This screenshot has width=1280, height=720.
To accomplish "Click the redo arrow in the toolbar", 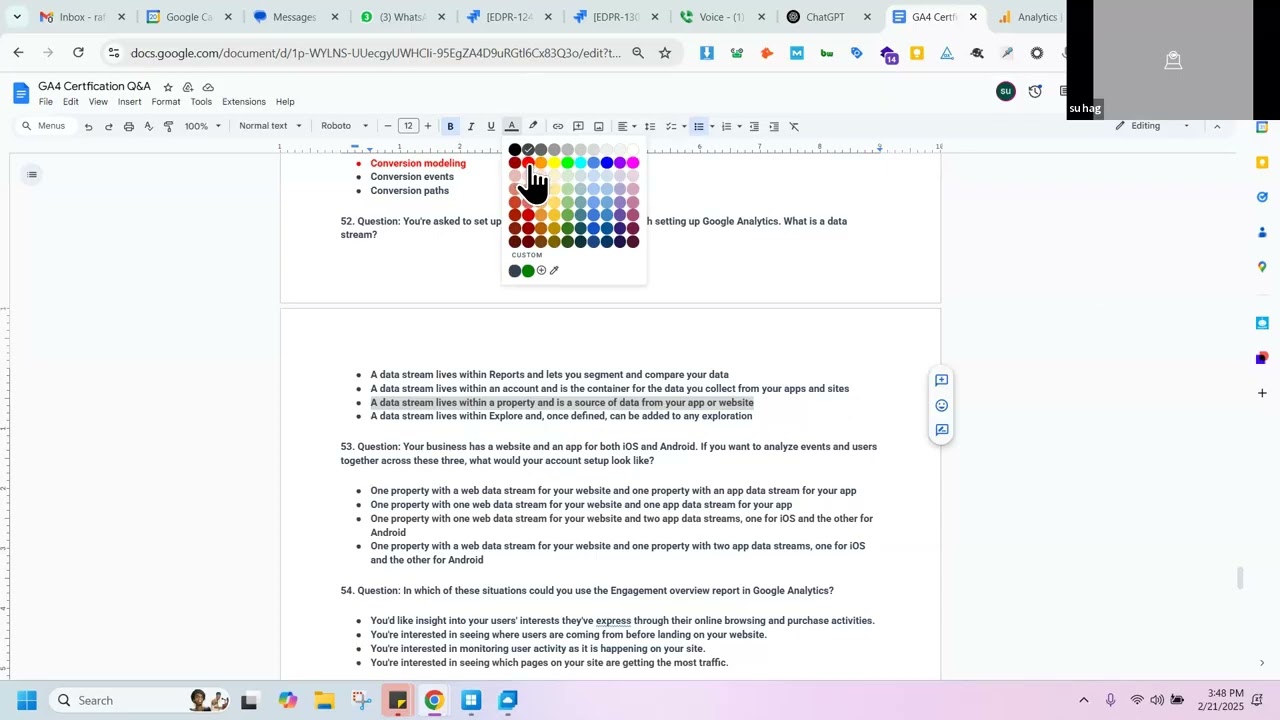I will coord(108,126).
